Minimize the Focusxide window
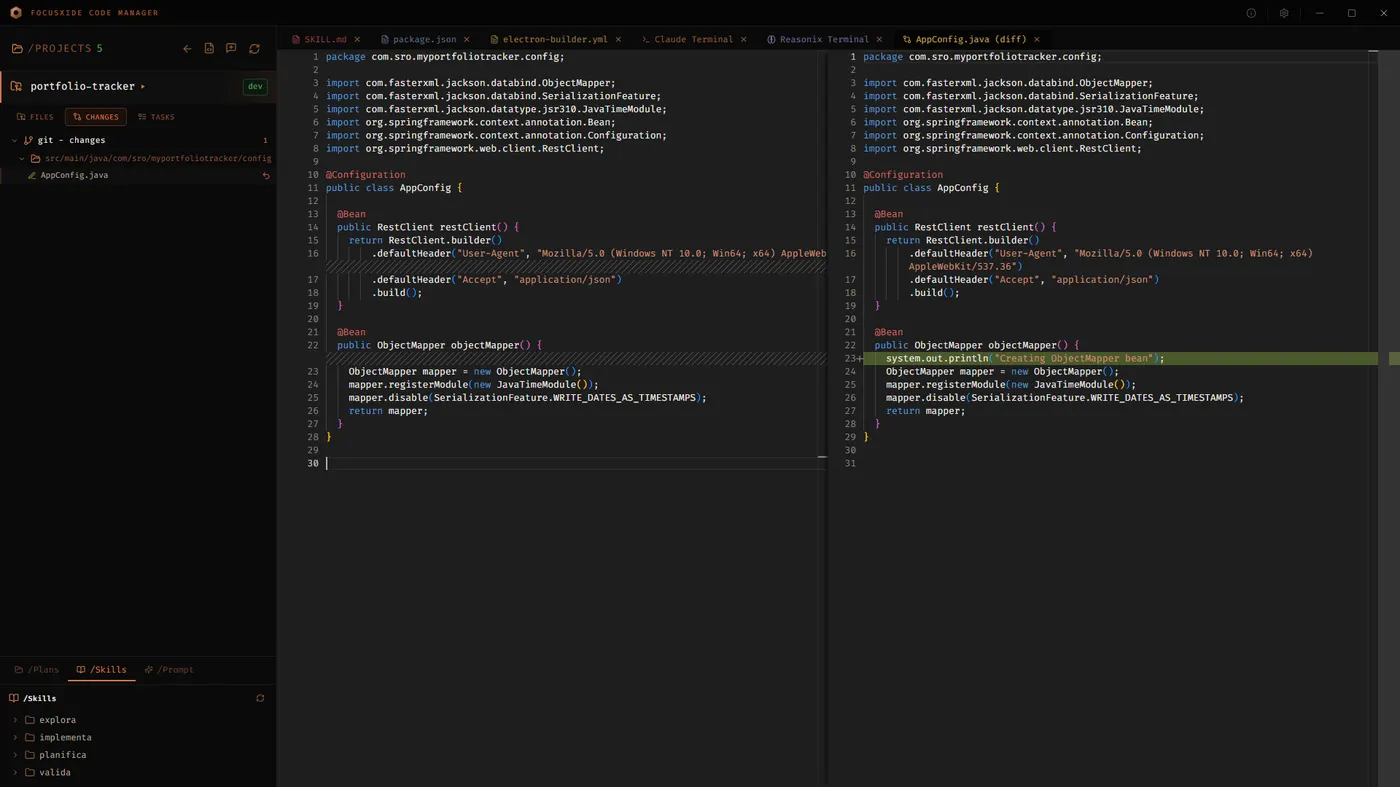Viewport: 1400px width, 787px height. [1319, 13]
